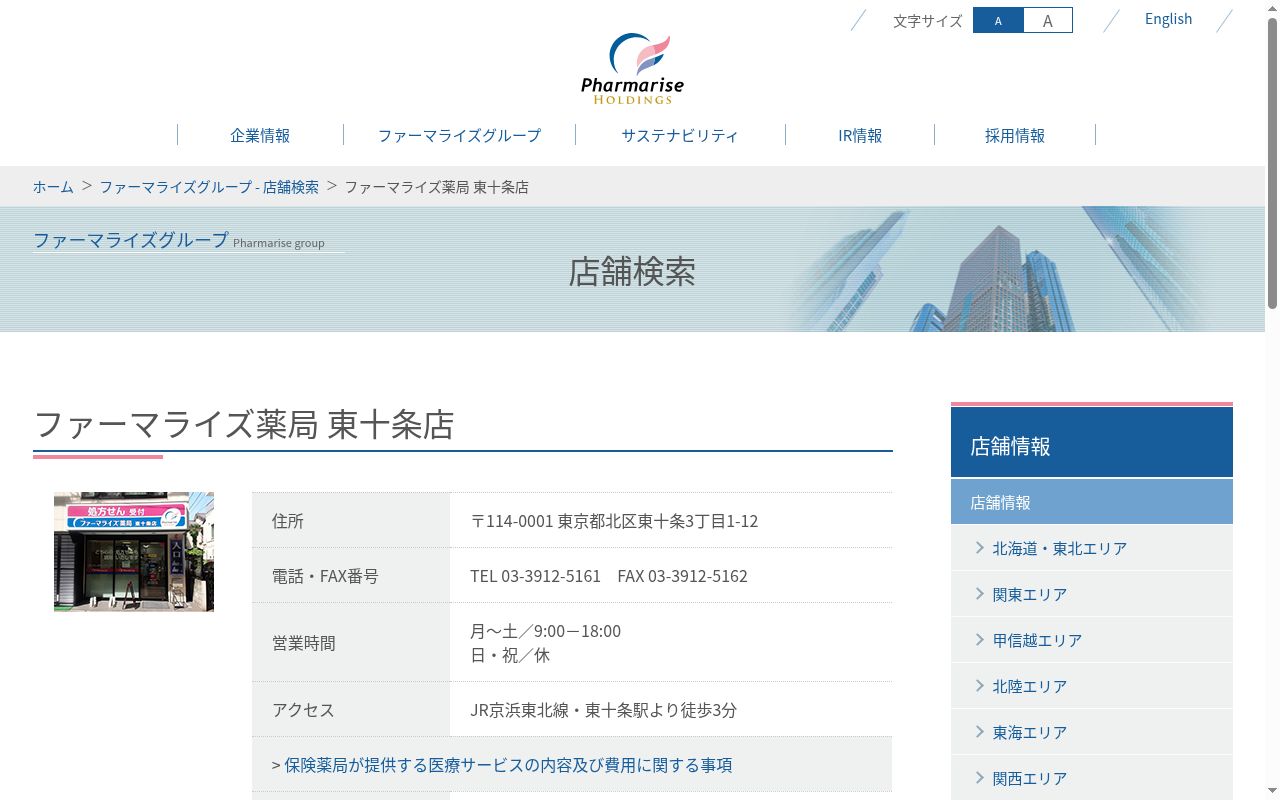Expand the 北海道・東北エリア chevron

coord(980,547)
